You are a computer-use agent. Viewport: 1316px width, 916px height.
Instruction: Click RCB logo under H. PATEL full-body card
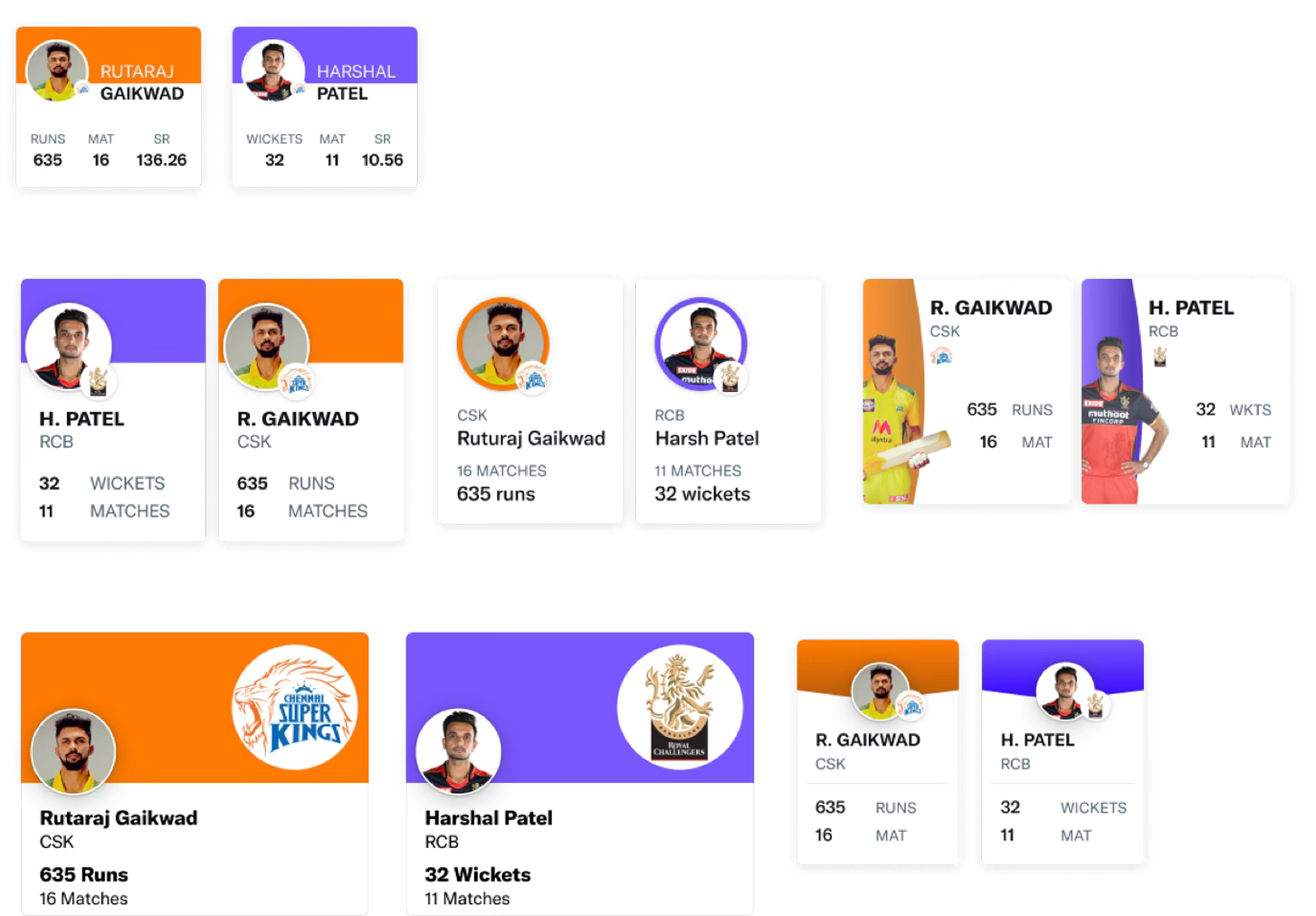pos(1159,357)
